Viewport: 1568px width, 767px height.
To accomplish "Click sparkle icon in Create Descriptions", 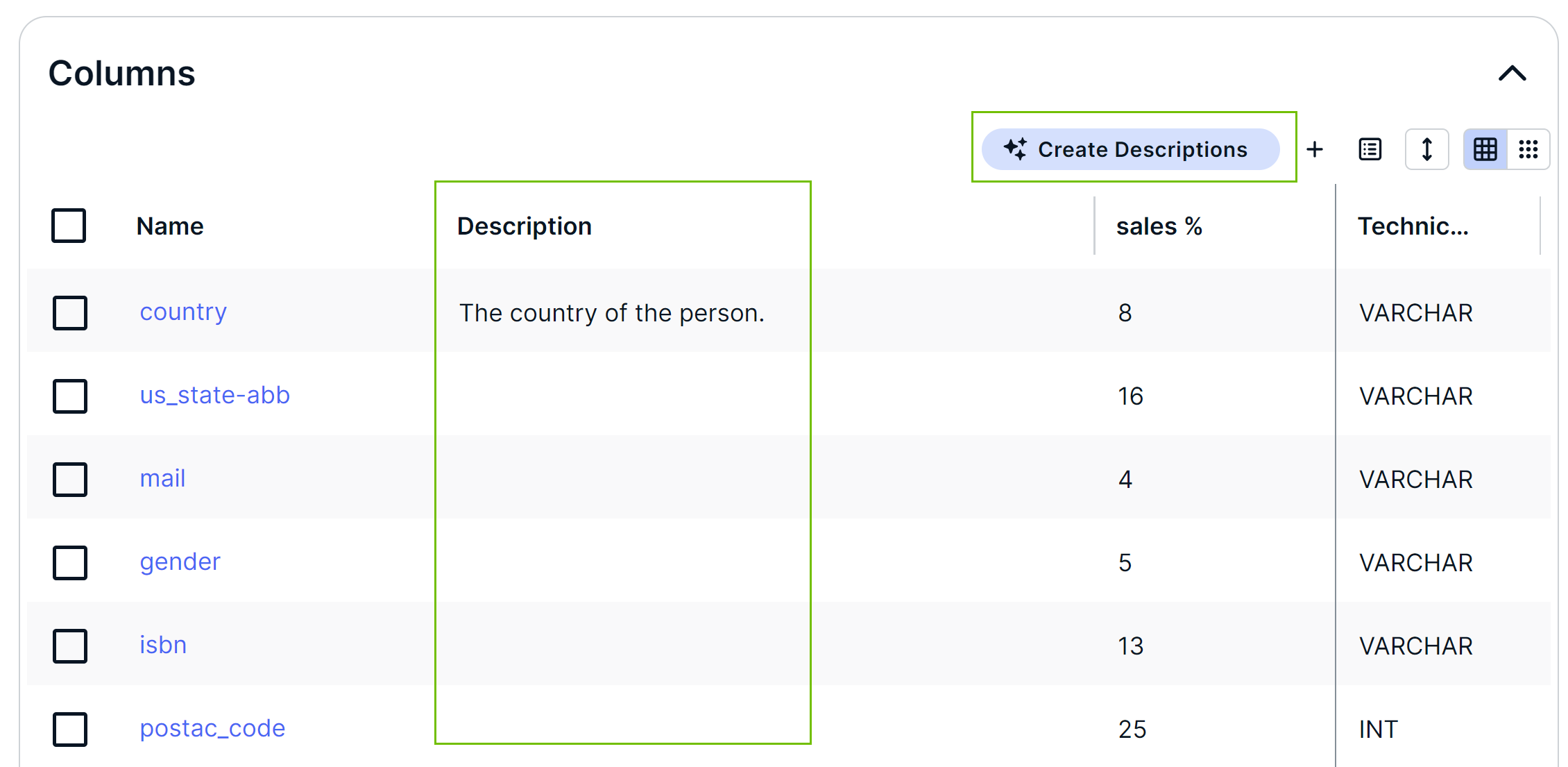I will pyautogui.click(x=1015, y=149).
